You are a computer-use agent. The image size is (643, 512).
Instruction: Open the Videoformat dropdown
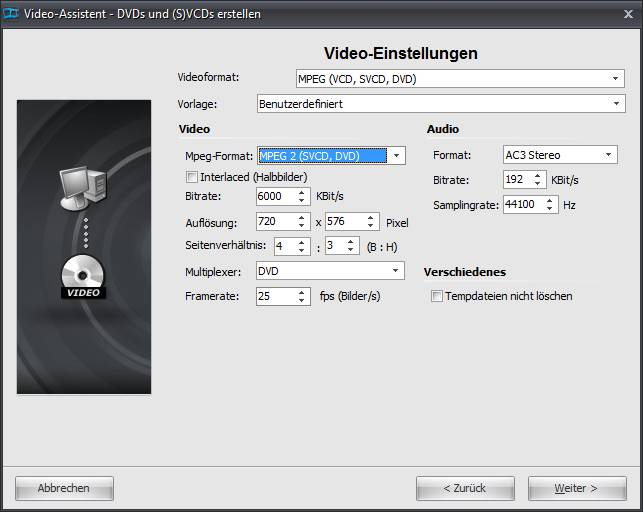[617, 78]
